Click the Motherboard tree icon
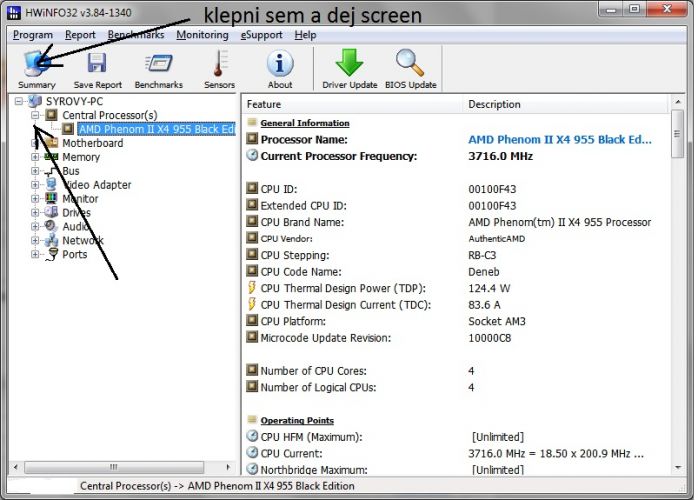Screen dimensions: 698x500 click(52, 142)
